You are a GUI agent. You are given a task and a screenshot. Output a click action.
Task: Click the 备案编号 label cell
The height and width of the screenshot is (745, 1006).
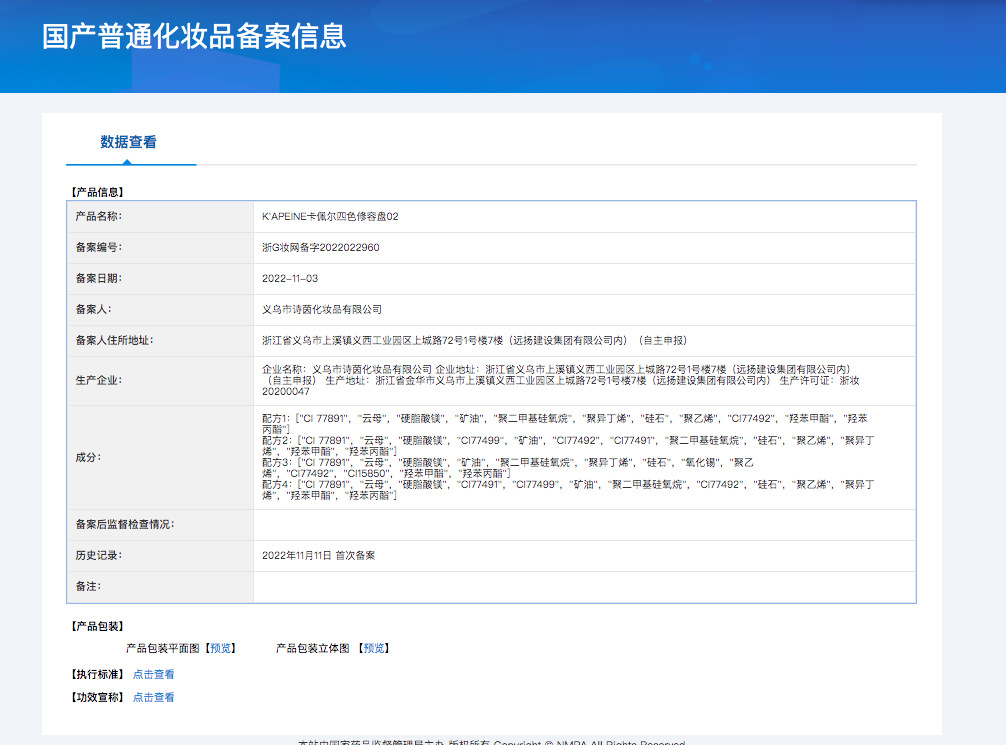160,248
